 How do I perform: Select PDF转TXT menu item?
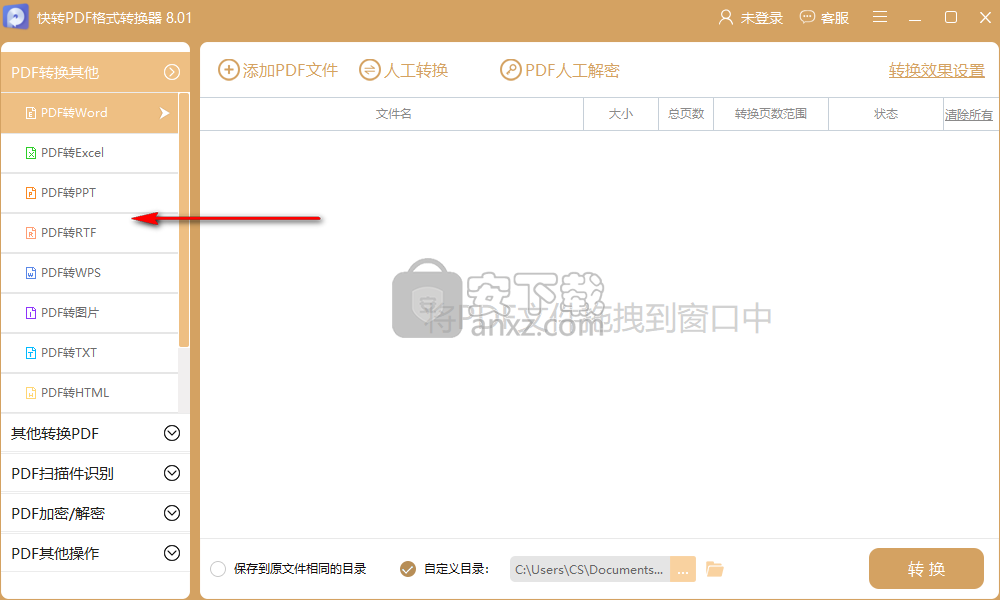[90, 353]
